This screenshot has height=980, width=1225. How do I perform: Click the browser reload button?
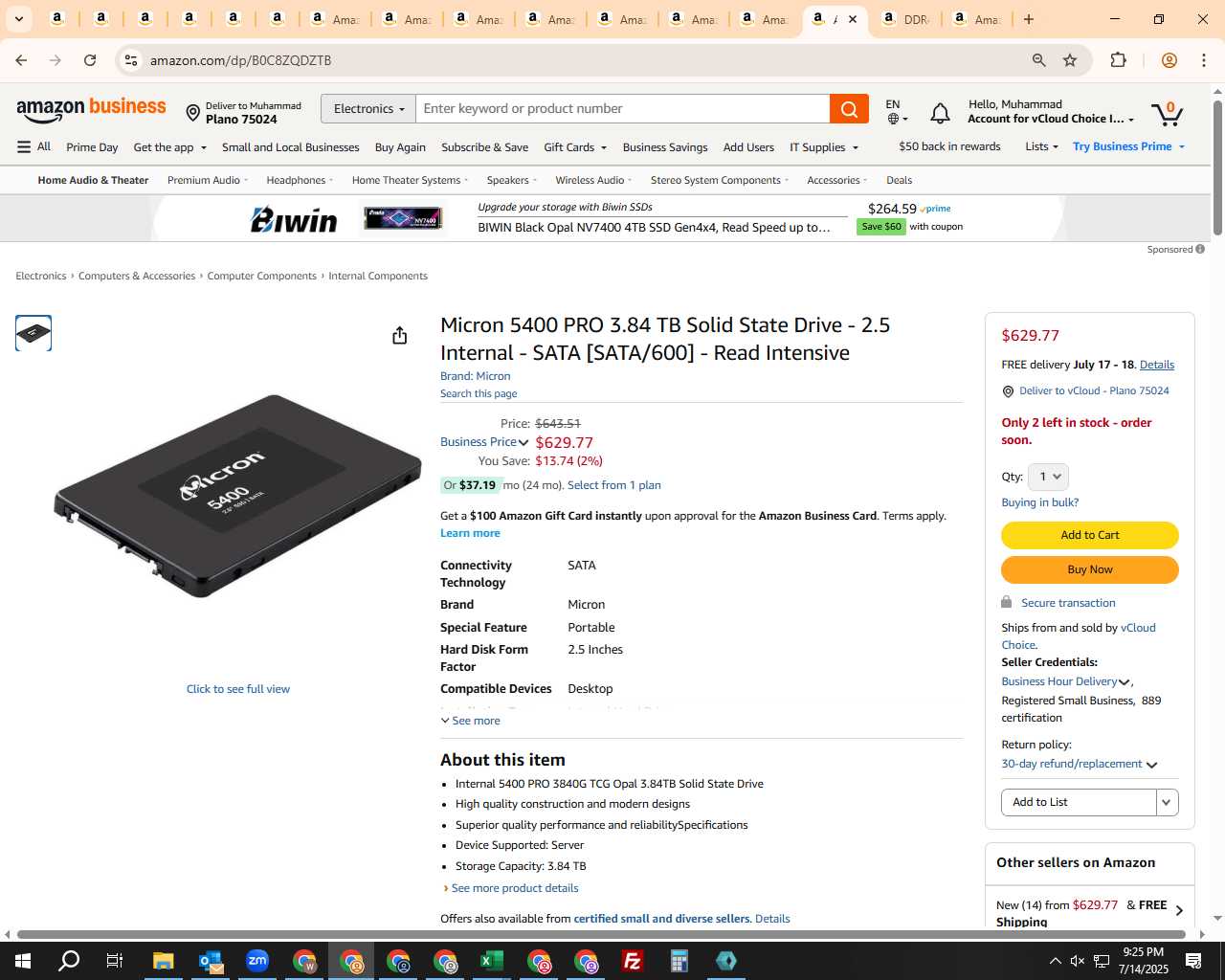(90, 60)
